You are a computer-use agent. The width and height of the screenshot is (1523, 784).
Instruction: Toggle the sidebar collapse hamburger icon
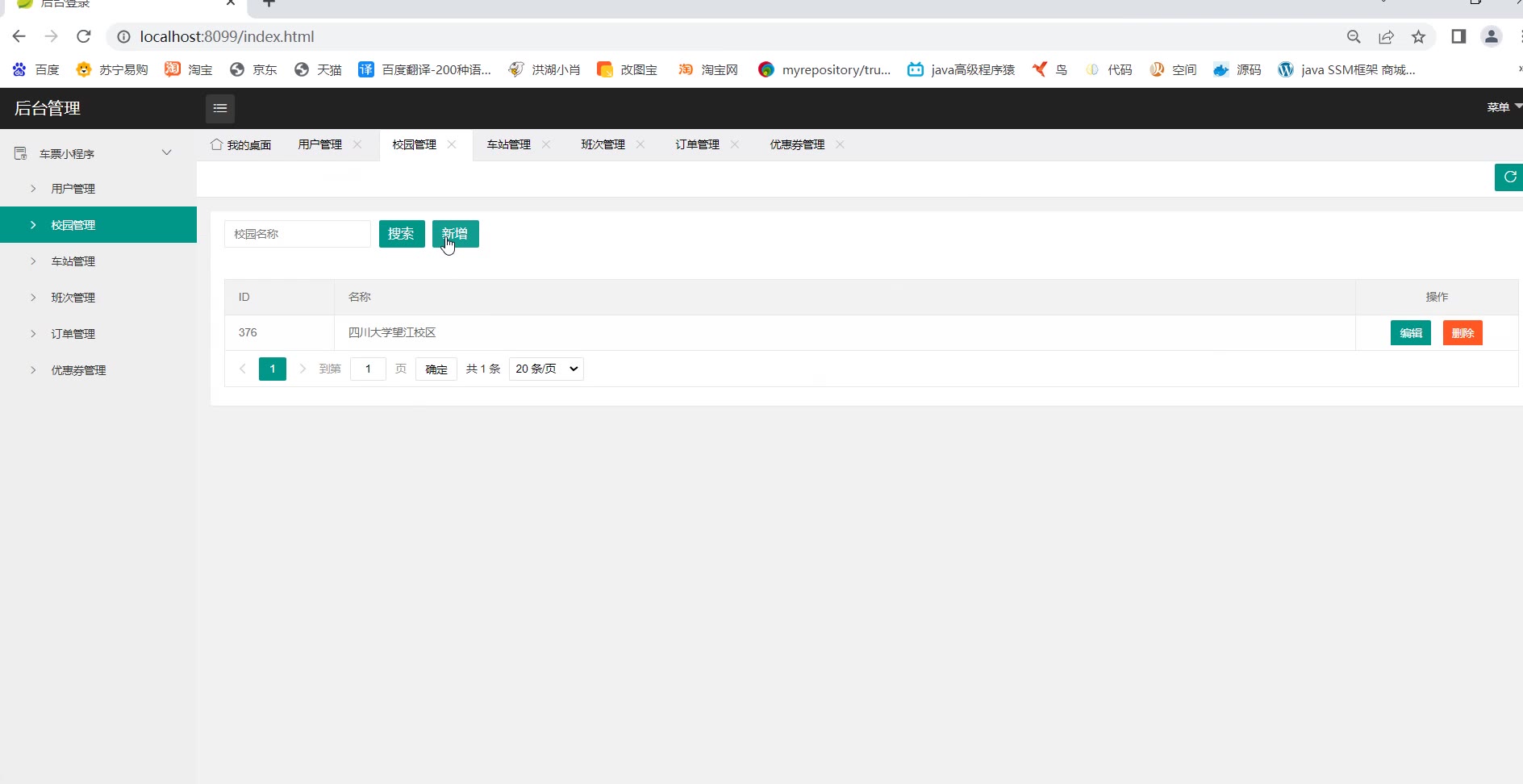[220, 108]
